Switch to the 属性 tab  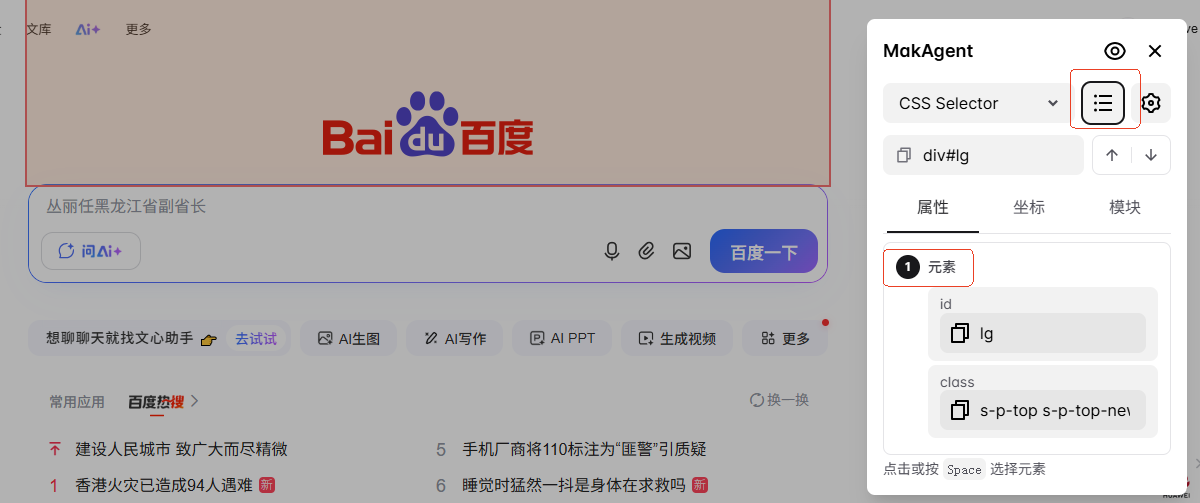(932, 208)
